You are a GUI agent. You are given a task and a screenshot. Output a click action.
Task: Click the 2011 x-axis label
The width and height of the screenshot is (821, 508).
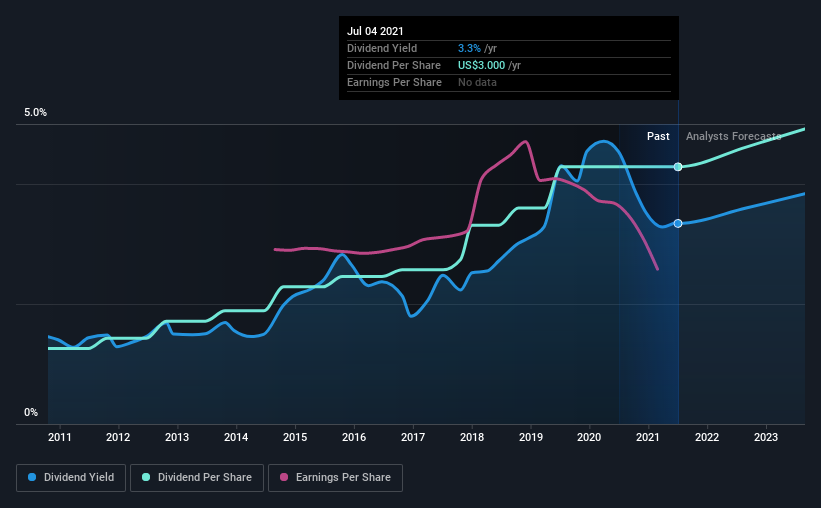(60, 437)
